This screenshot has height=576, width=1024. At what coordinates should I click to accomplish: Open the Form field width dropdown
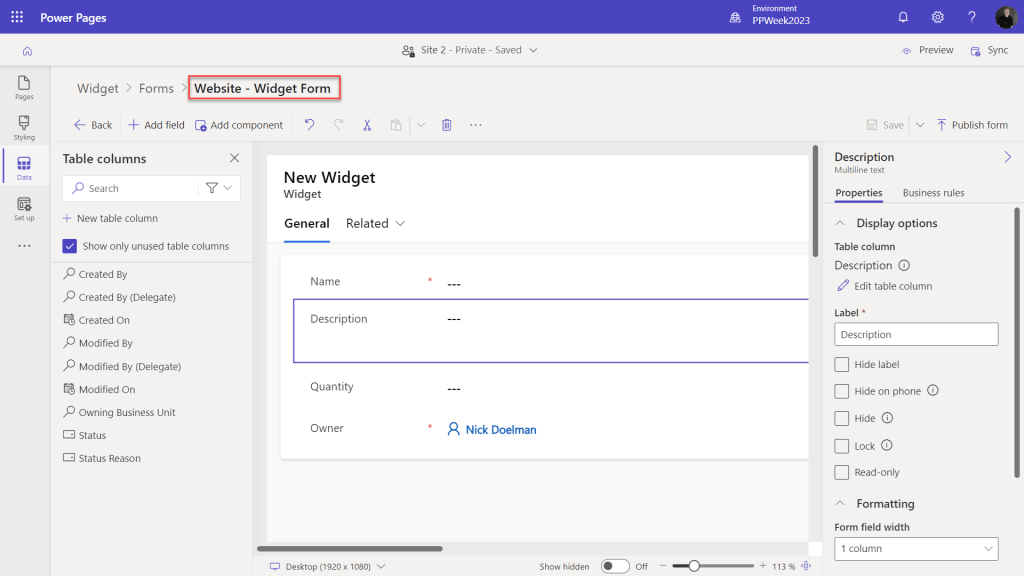(916, 548)
